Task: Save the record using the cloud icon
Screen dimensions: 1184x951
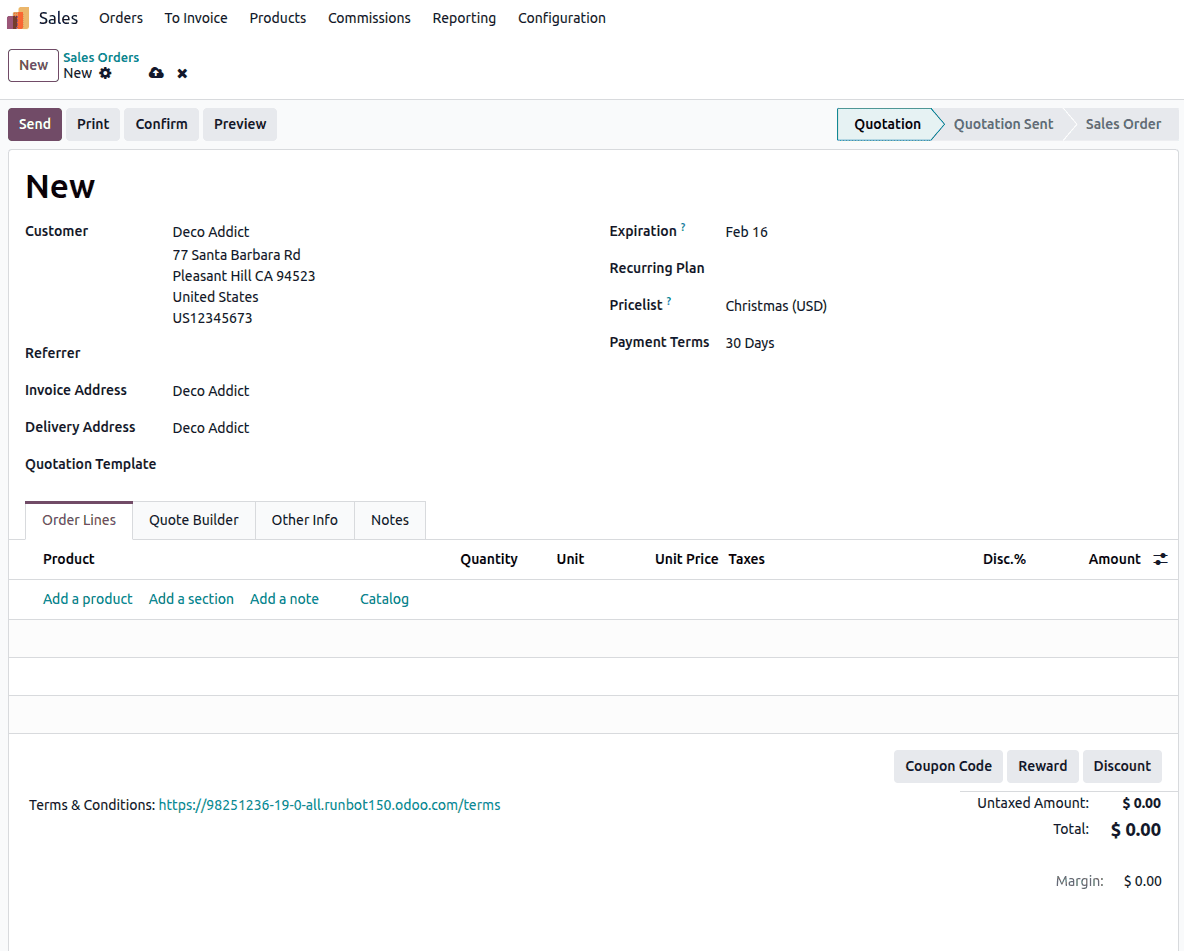Action: coord(156,73)
